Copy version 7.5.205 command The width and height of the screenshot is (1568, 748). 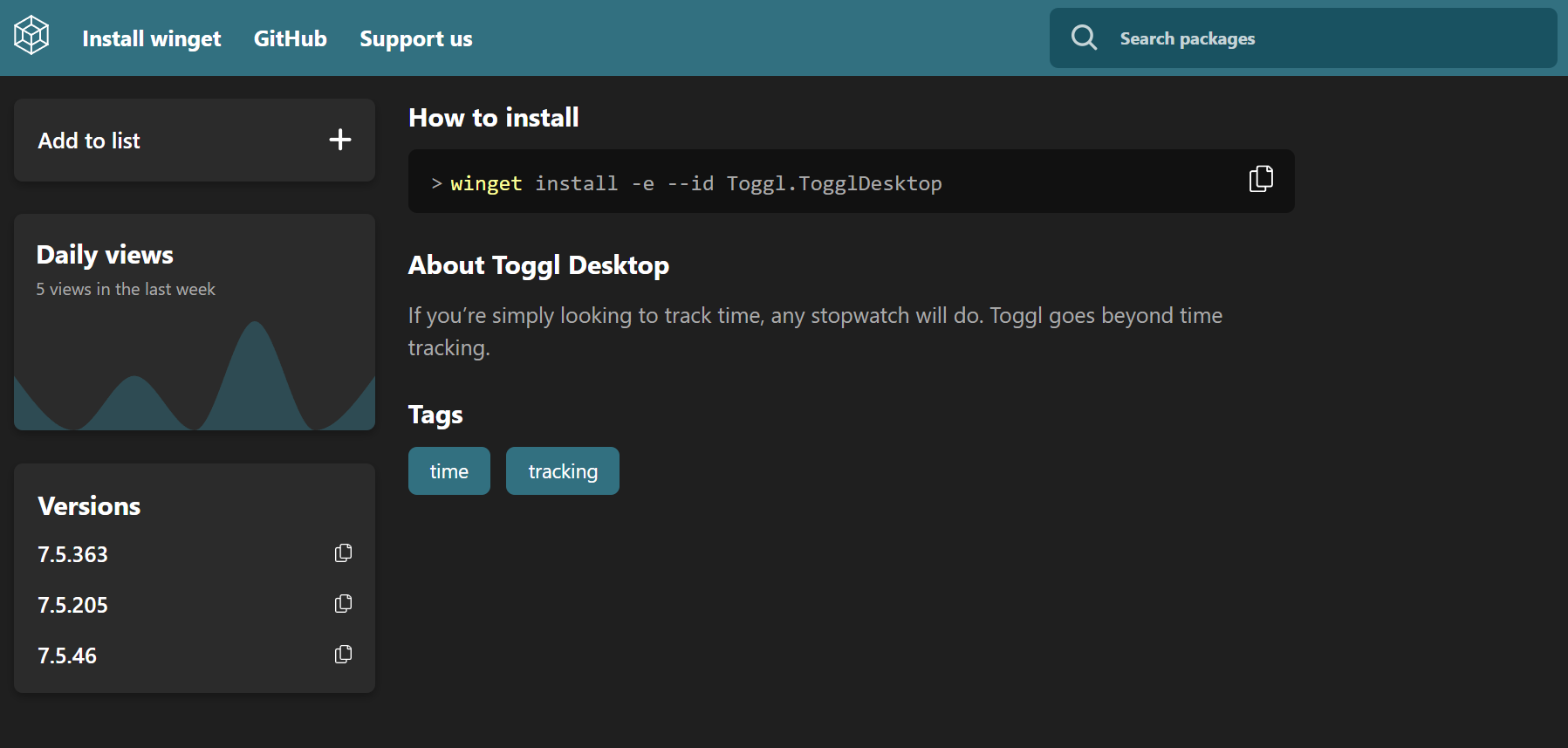click(x=344, y=604)
